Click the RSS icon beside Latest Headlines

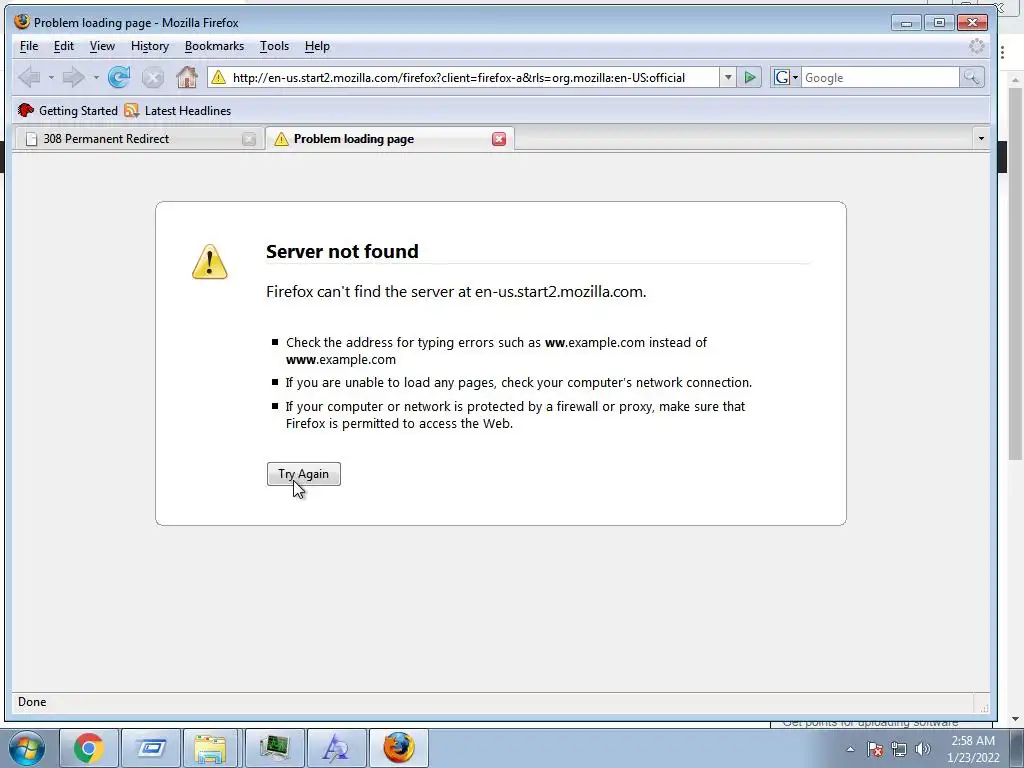132,110
